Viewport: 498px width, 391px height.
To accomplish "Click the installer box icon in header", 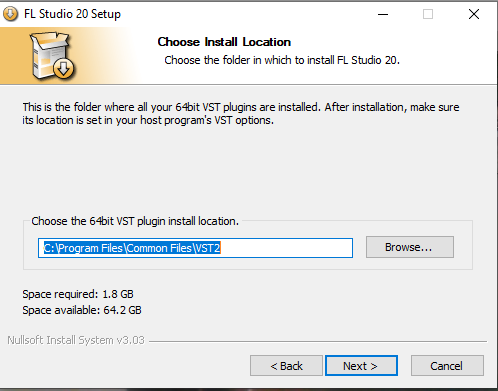I will point(53,56).
